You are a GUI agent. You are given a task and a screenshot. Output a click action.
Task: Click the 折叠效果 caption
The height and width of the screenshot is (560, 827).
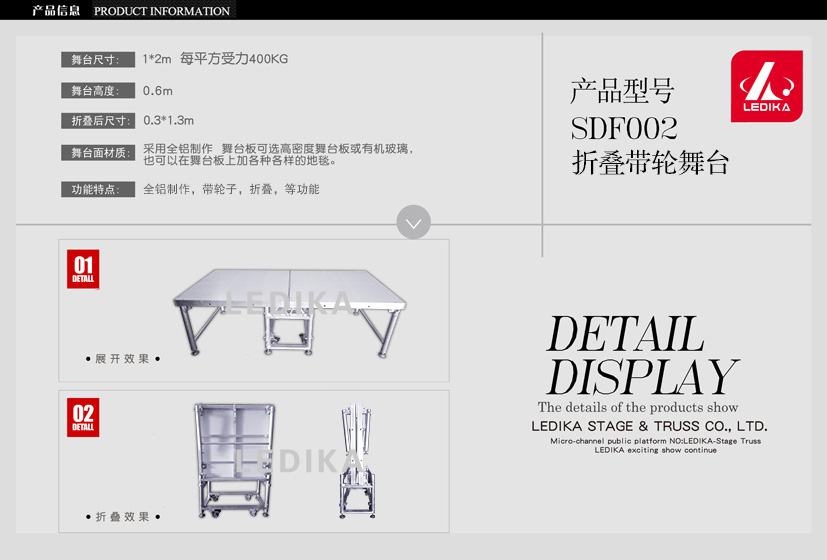click(x=122, y=517)
